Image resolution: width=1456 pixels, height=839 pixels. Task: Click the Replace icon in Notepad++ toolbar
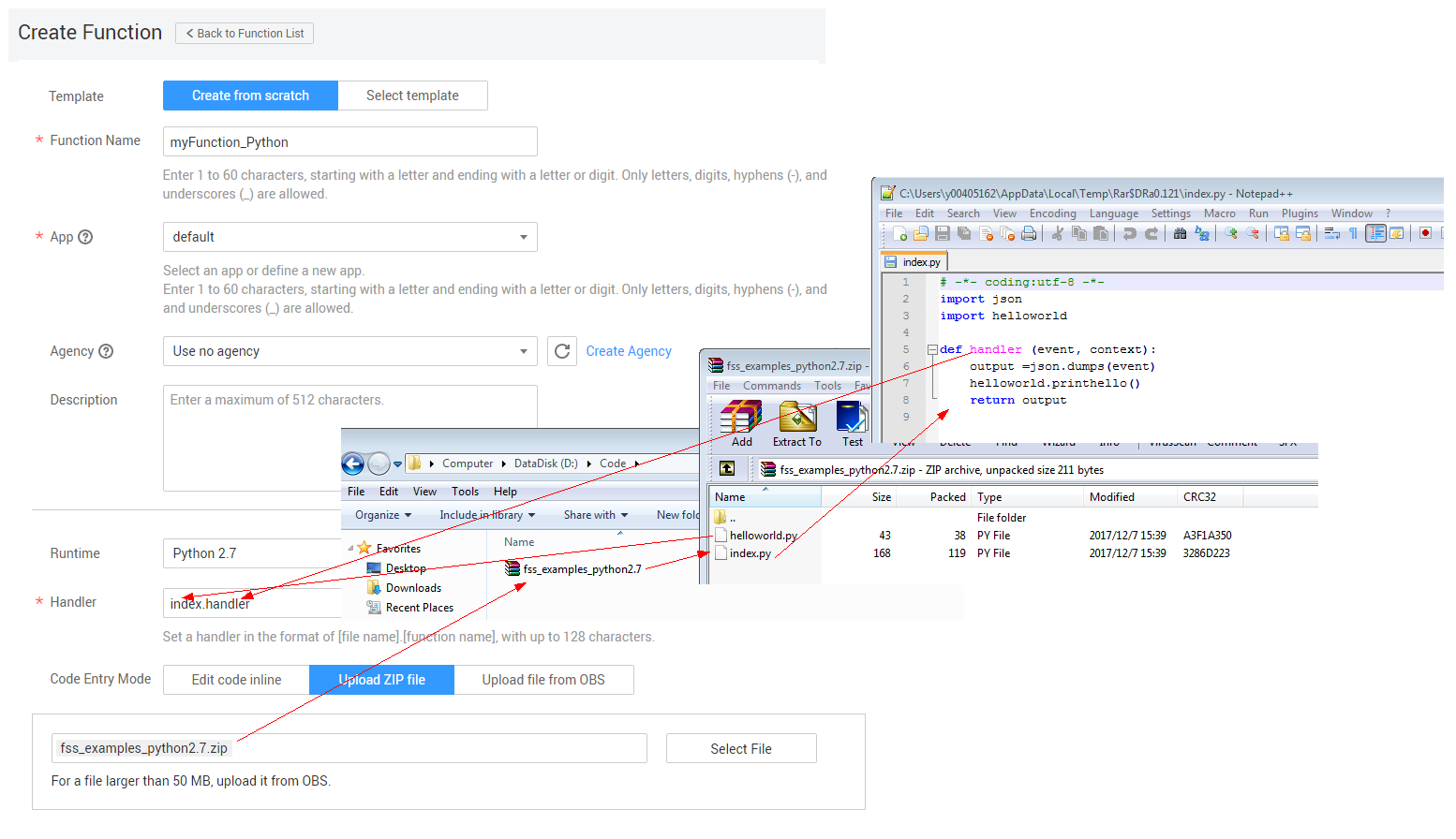(1202, 233)
